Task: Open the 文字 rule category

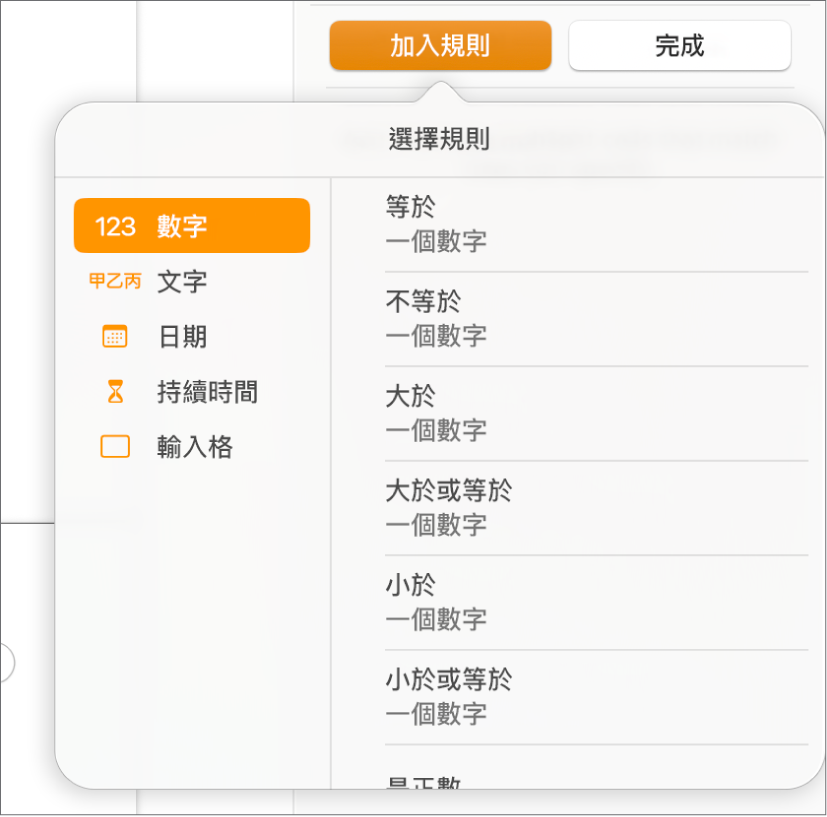Action: point(180,281)
